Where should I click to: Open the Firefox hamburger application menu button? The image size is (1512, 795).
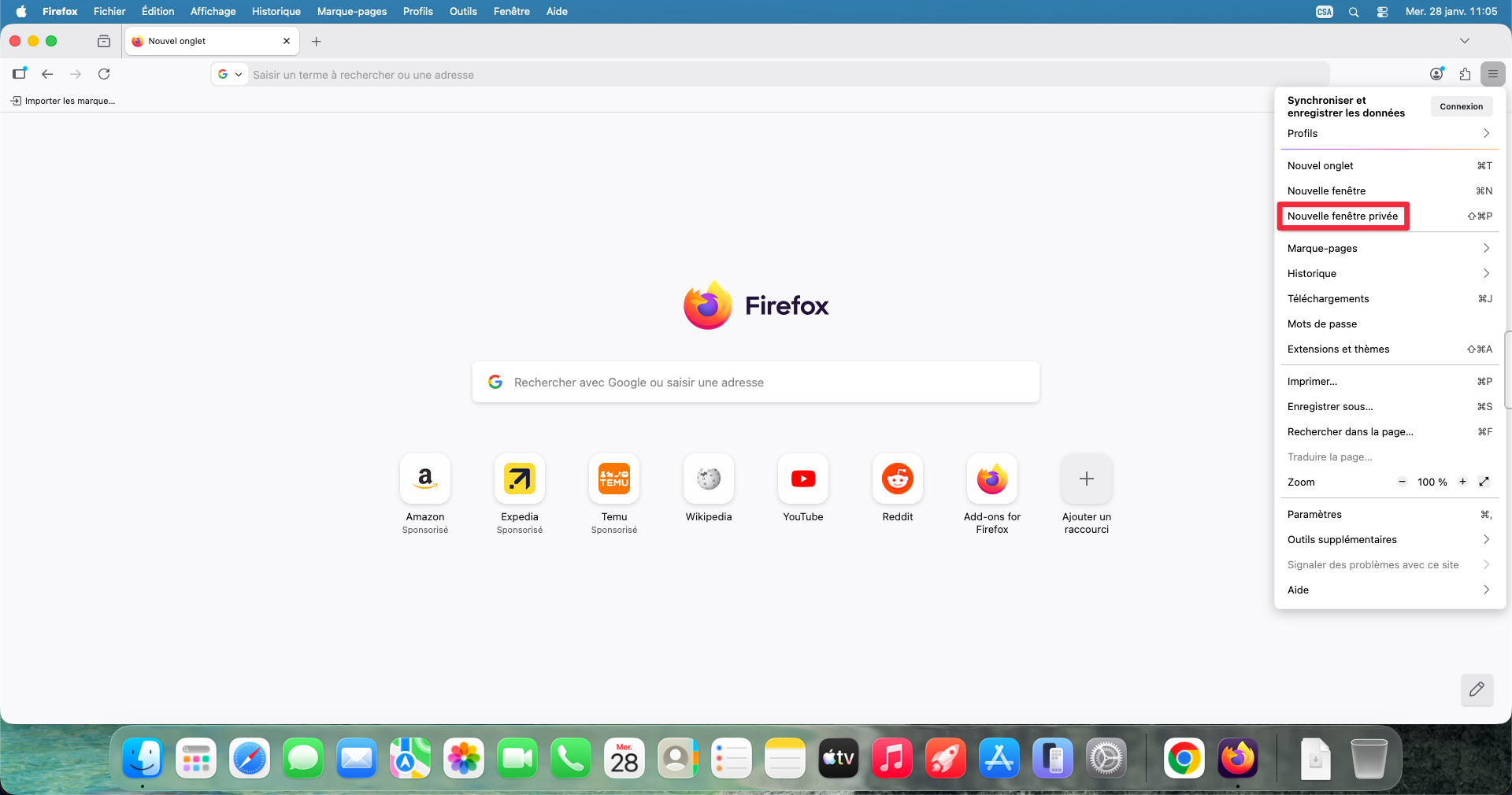click(1492, 74)
